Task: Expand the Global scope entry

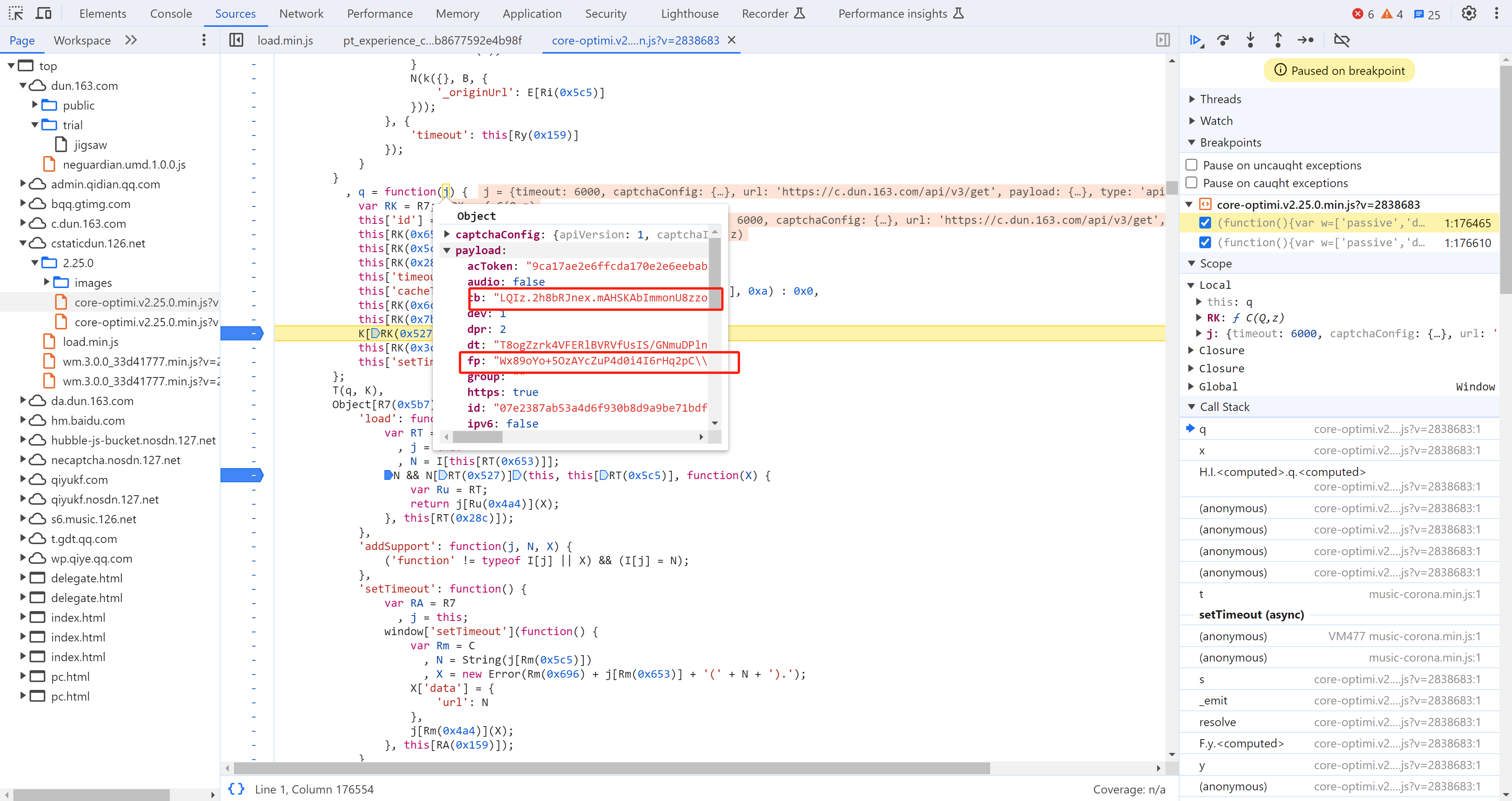Action: click(1191, 386)
